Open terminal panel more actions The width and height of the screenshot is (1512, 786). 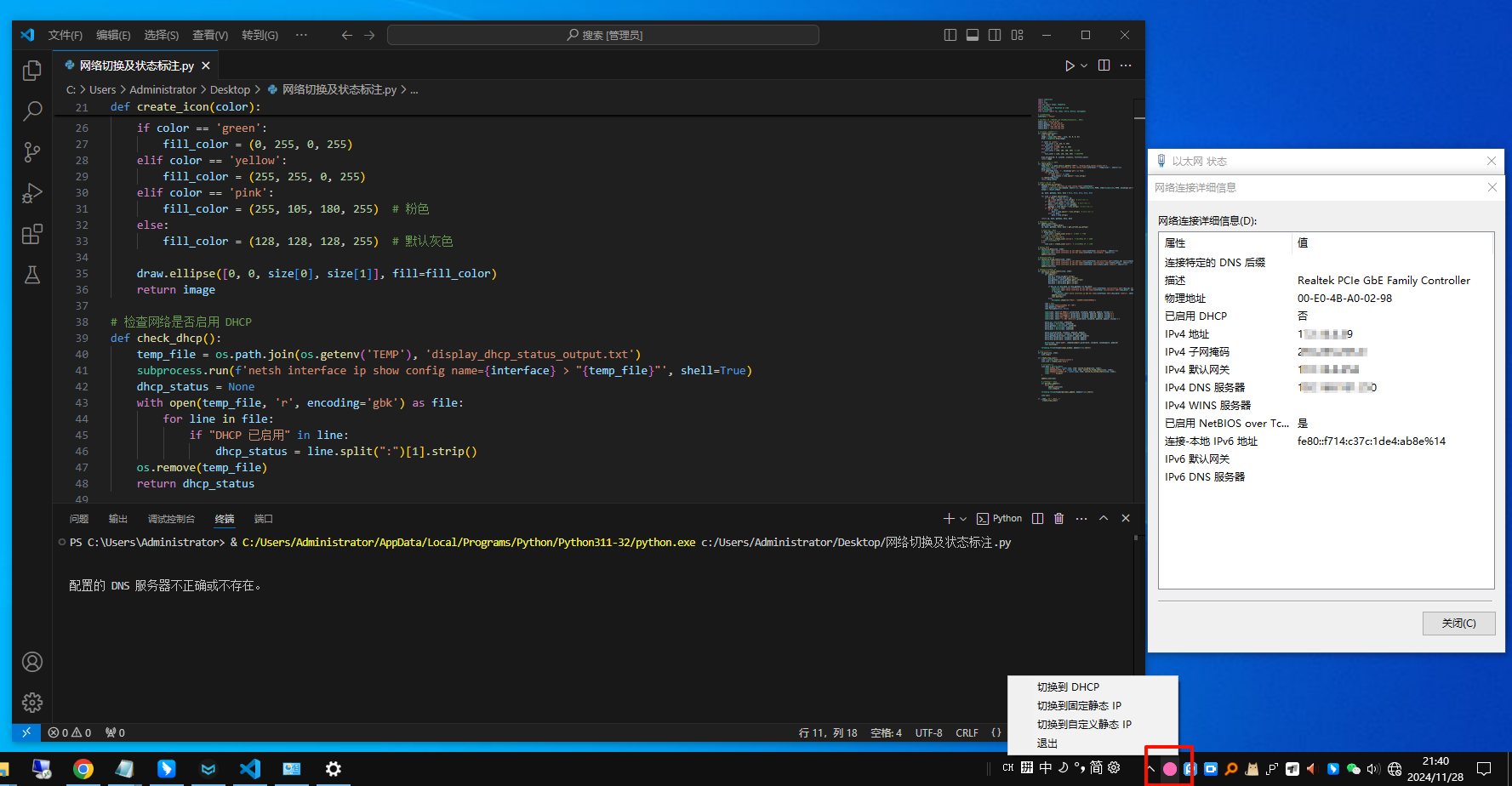point(1081,518)
